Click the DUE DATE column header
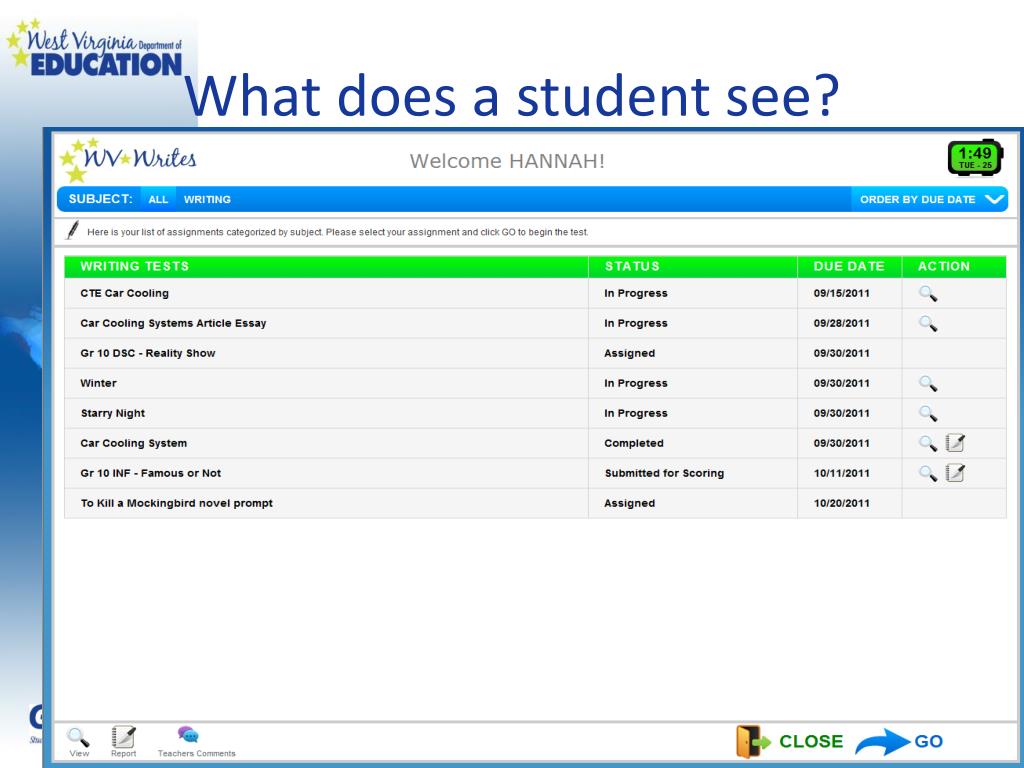Image resolution: width=1024 pixels, height=768 pixels. (849, 266)
